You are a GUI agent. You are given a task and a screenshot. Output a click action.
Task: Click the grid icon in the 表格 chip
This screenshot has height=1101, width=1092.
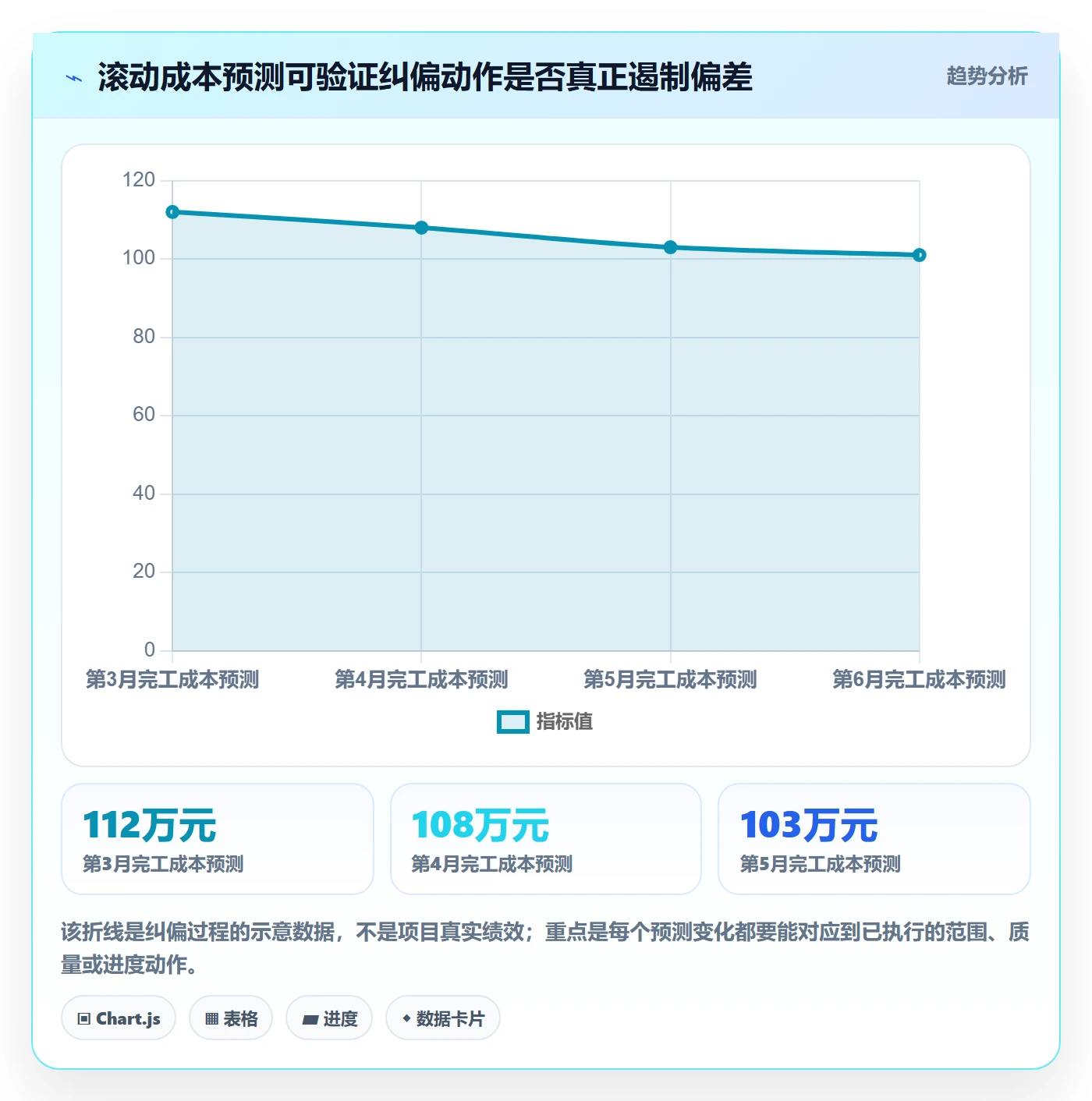tap(211, 1019)
